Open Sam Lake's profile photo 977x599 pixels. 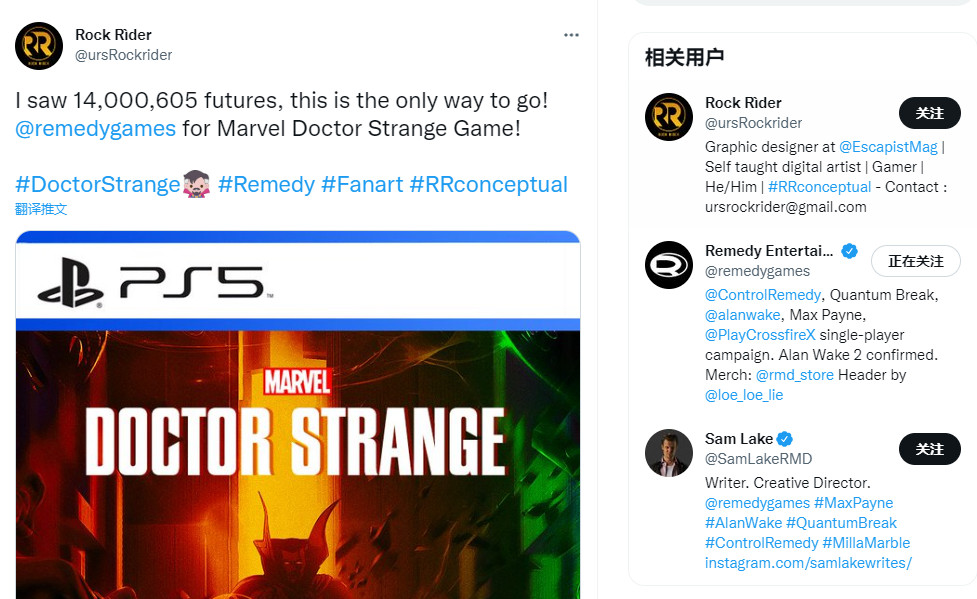(669, 453)
